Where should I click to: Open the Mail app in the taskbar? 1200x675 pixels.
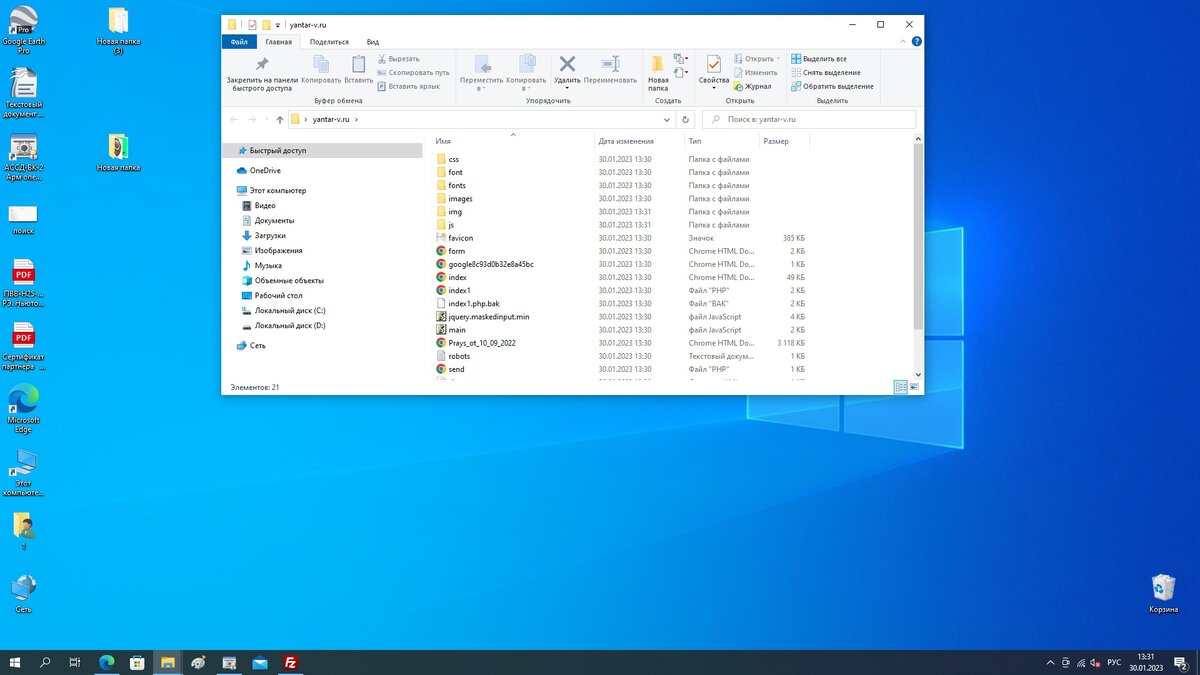click(260, 662)
